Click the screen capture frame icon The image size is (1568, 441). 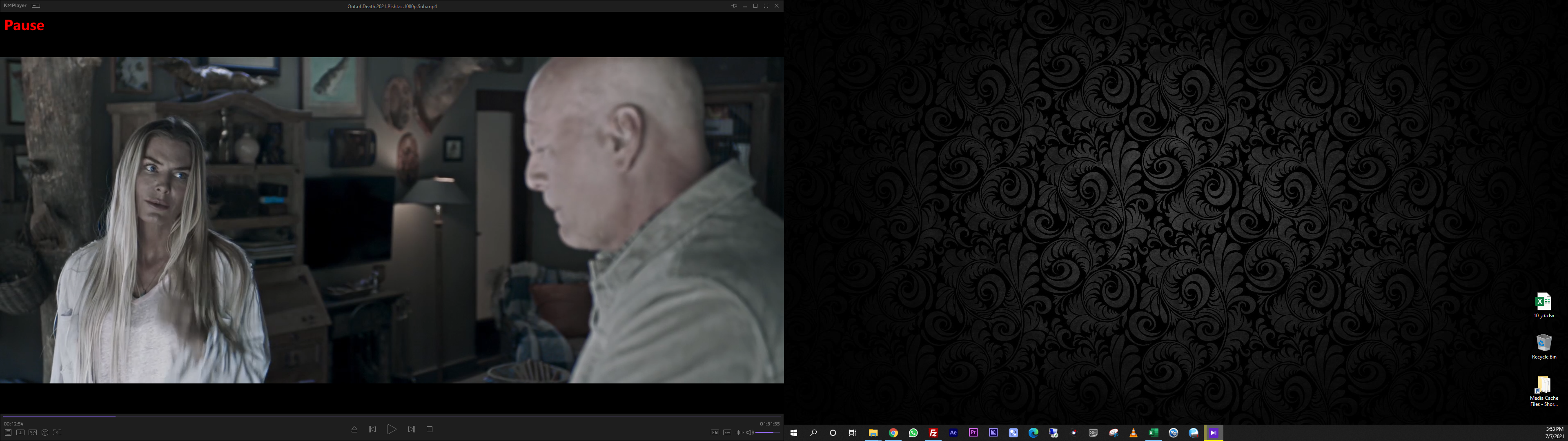tap(57, 432)
